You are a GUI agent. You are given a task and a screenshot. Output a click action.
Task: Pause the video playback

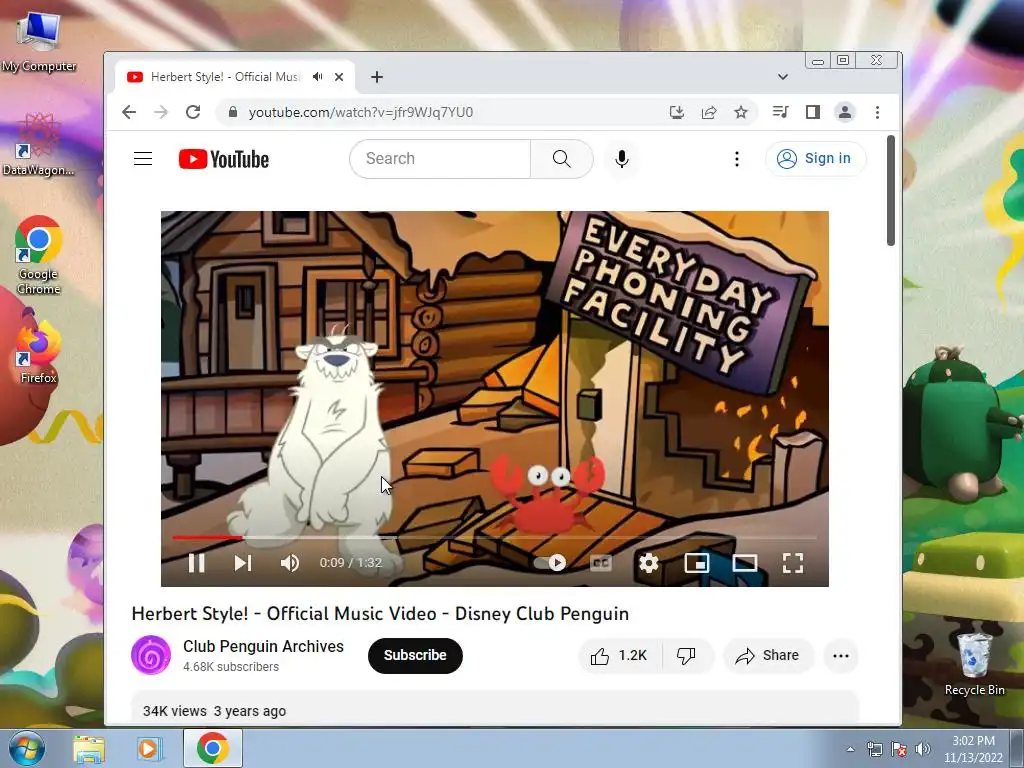197,562
